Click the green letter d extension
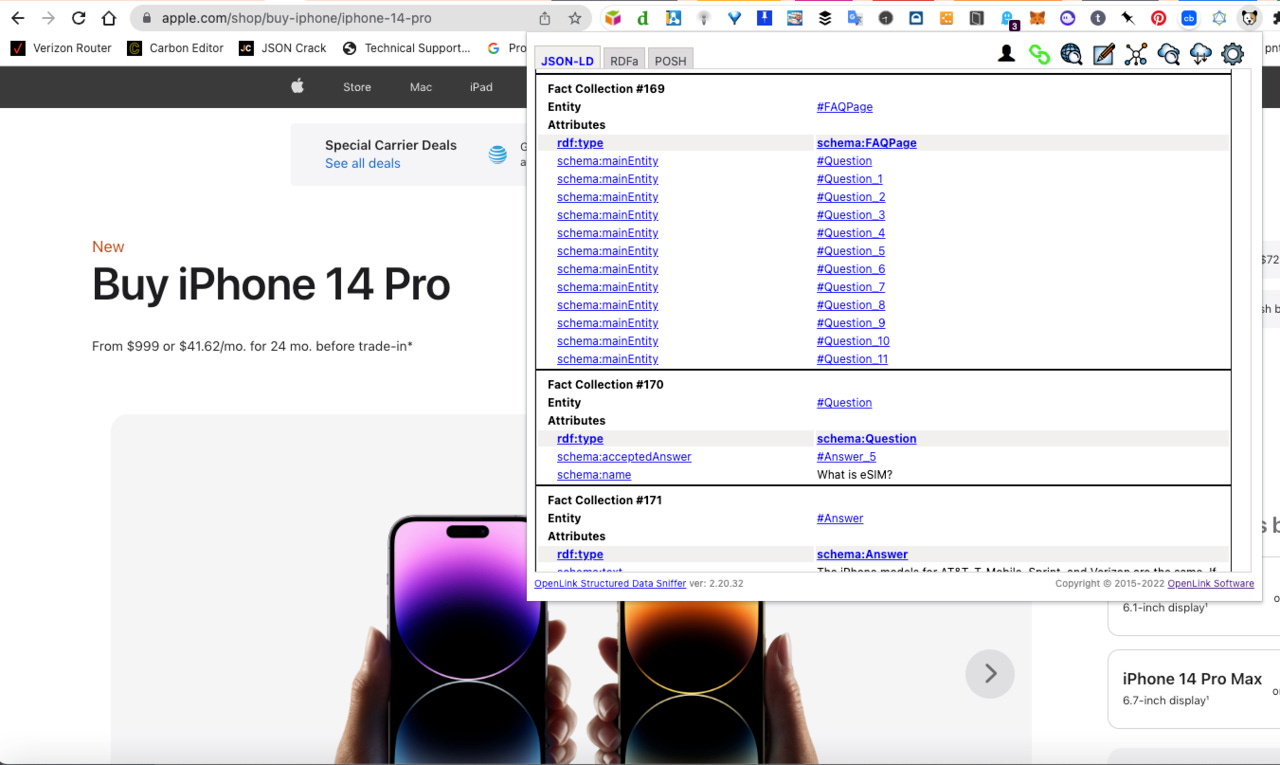 pyautogui.click(x=643, y=18)
